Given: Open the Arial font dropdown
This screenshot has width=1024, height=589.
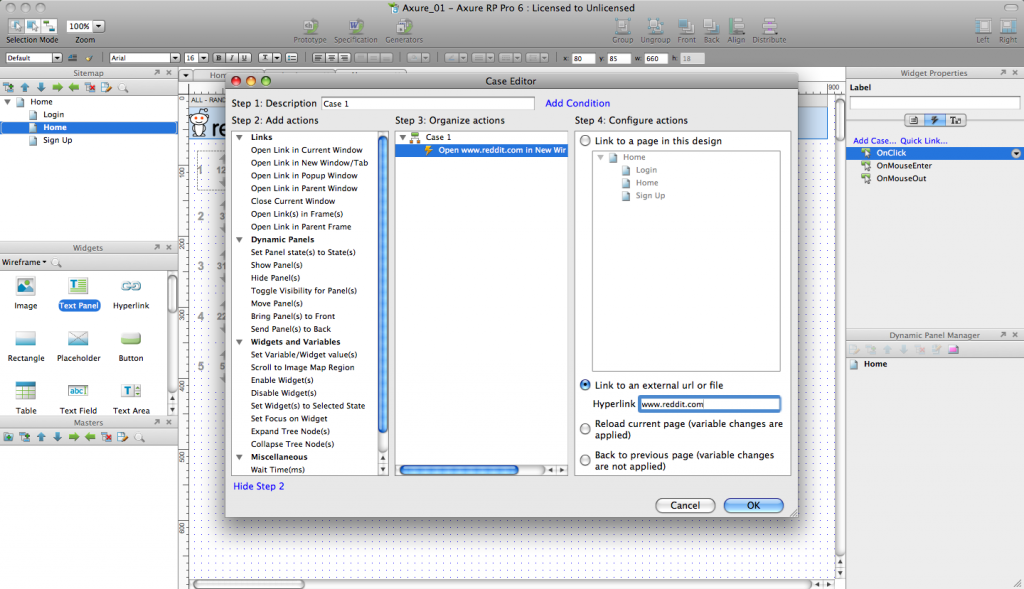Looking at the screenshot, I should tap(174, 58).
